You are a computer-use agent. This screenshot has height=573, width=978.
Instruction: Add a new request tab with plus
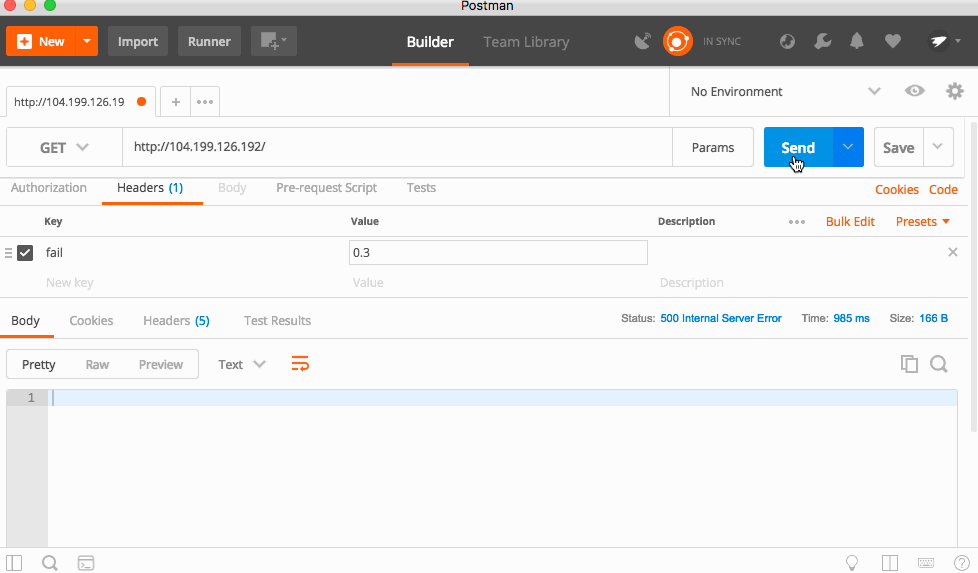(x=176, y=102)
